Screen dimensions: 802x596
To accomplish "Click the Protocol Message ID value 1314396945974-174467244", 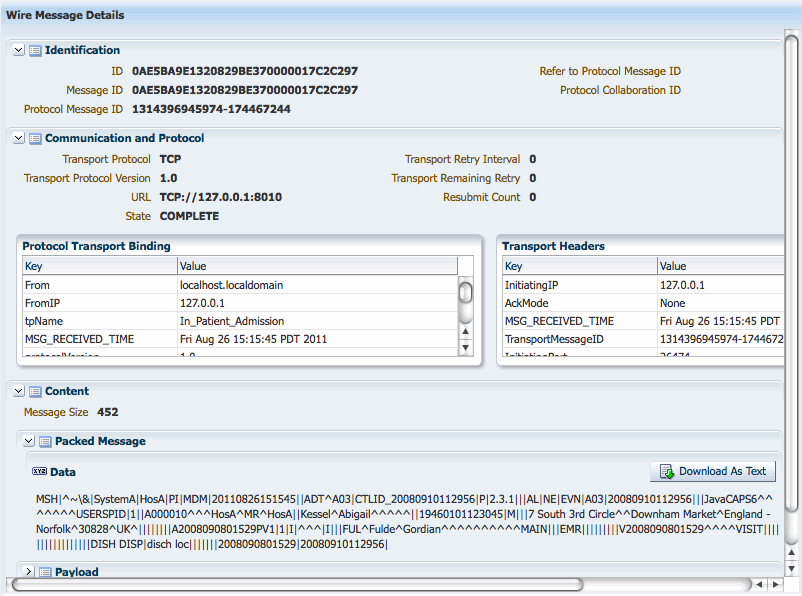I will click(211, 109).
